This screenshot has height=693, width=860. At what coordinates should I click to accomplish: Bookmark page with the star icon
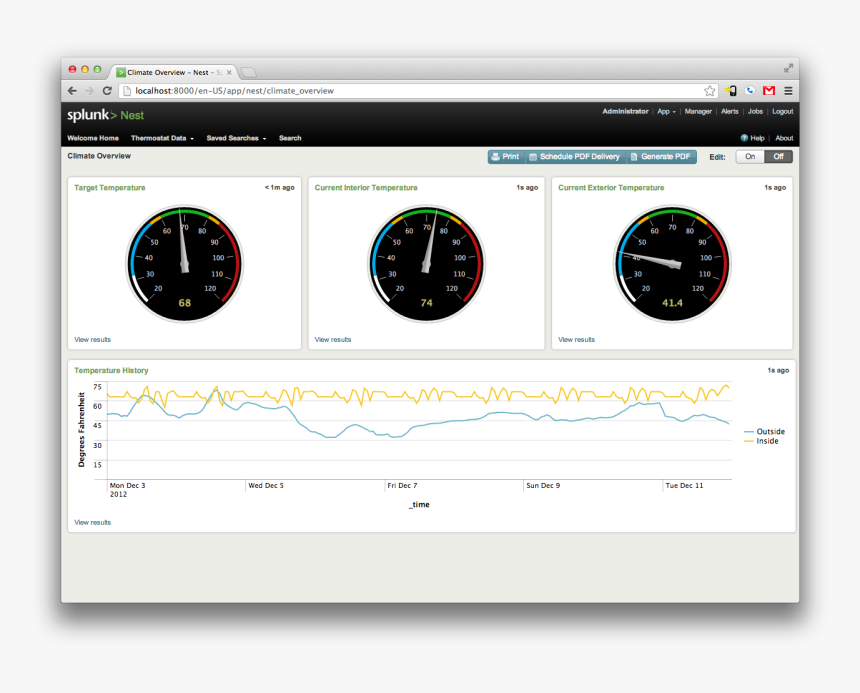(x=710, y=91)
